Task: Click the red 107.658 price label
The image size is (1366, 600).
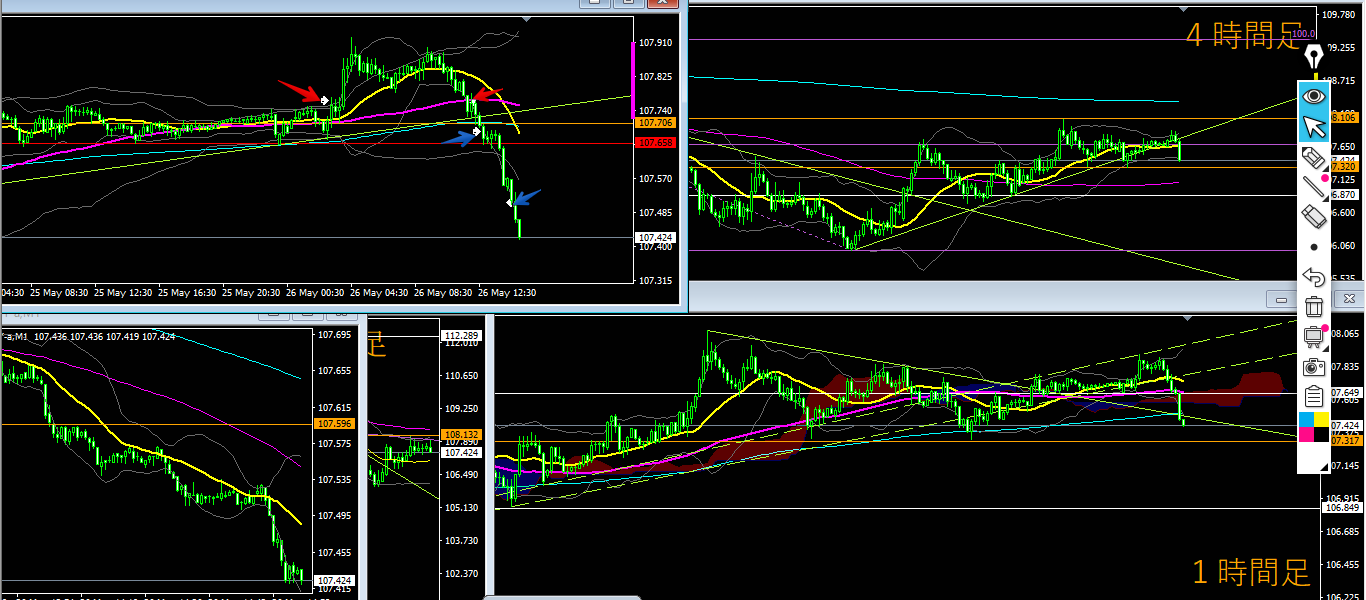Action: point(655,142)
